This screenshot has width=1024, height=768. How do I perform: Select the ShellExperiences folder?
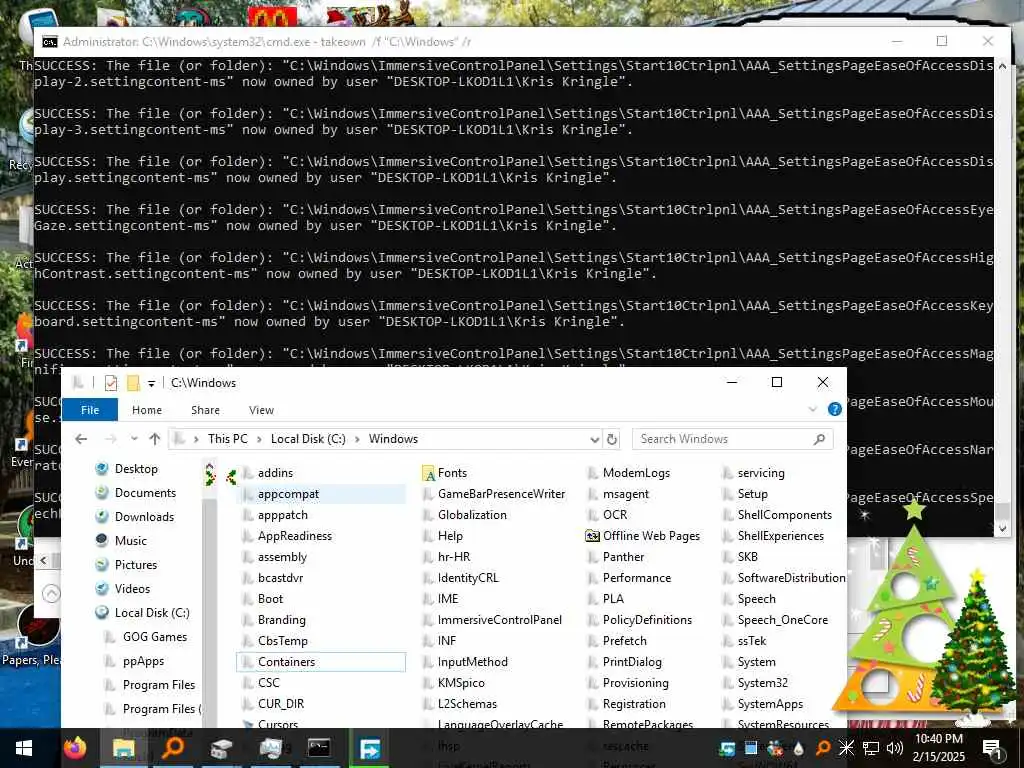click(780, 536)
